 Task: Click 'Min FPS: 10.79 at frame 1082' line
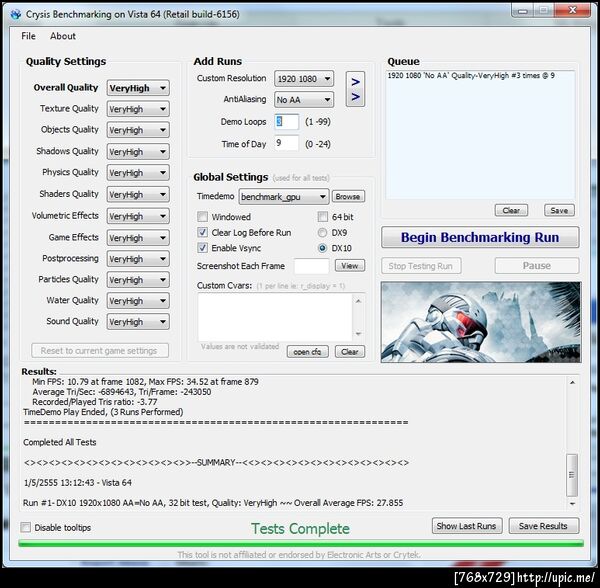pyautogui.click(x=145, y=381)
